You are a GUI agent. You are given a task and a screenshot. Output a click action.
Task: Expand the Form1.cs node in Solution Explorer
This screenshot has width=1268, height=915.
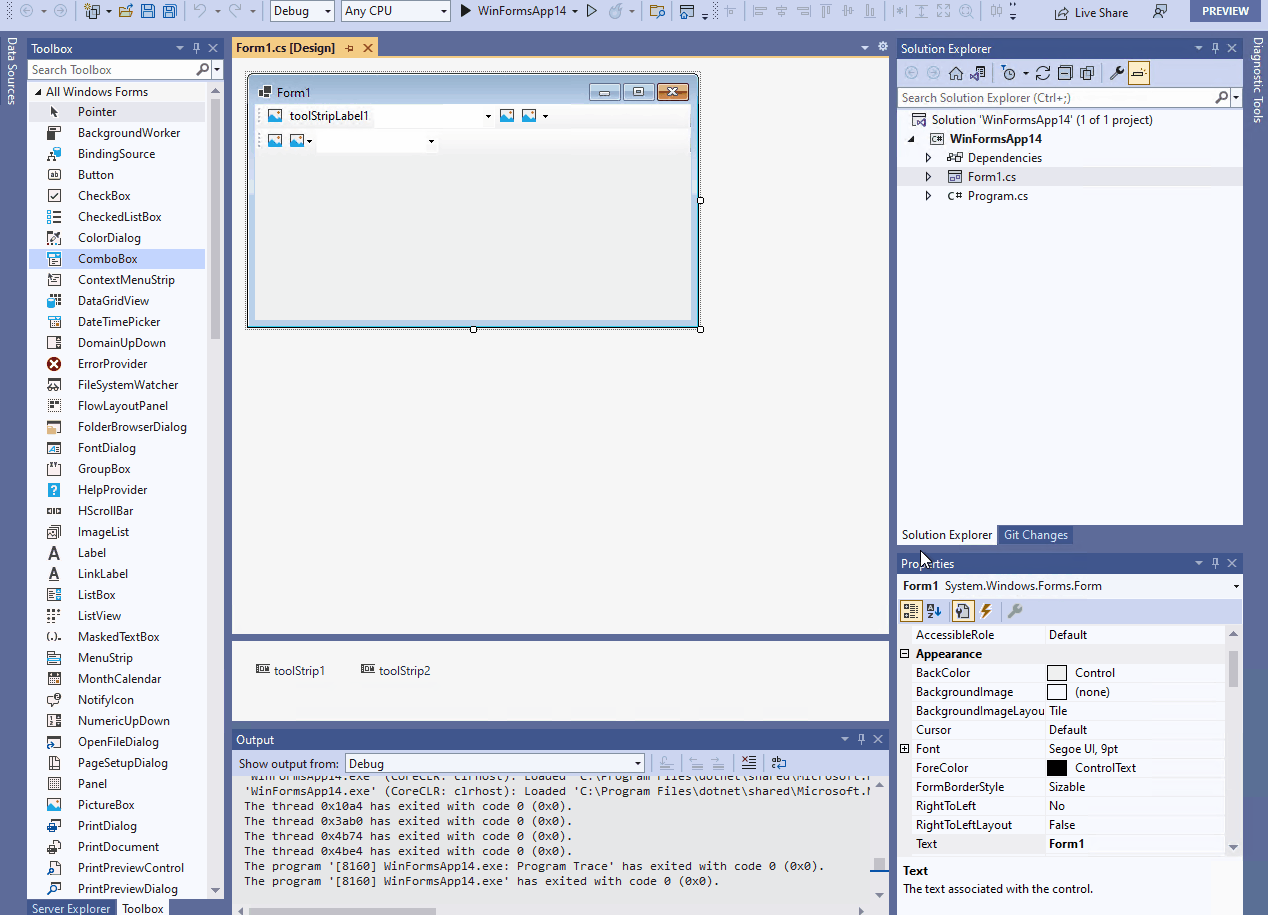[x=927, y=176]
